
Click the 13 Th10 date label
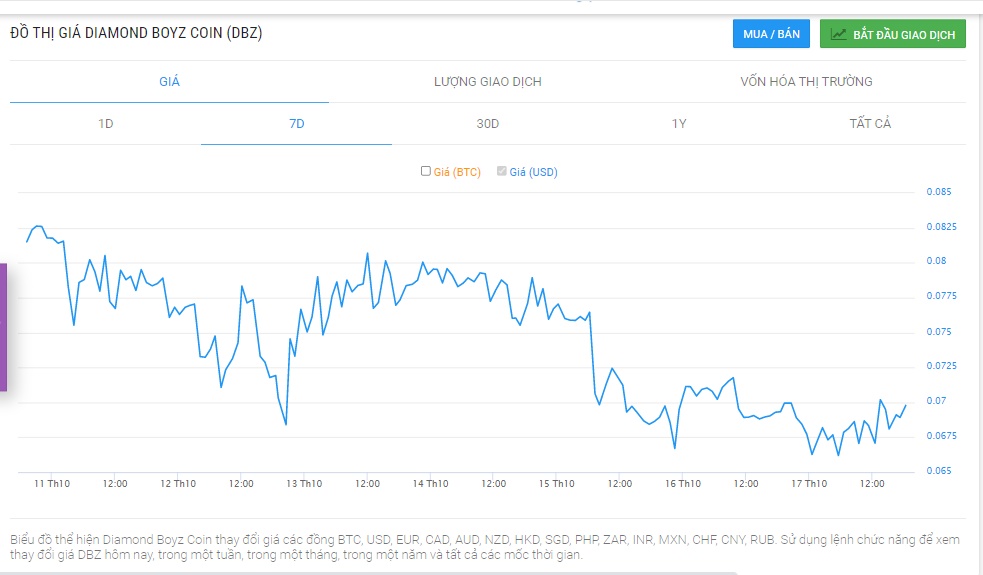tap(304, 483)
